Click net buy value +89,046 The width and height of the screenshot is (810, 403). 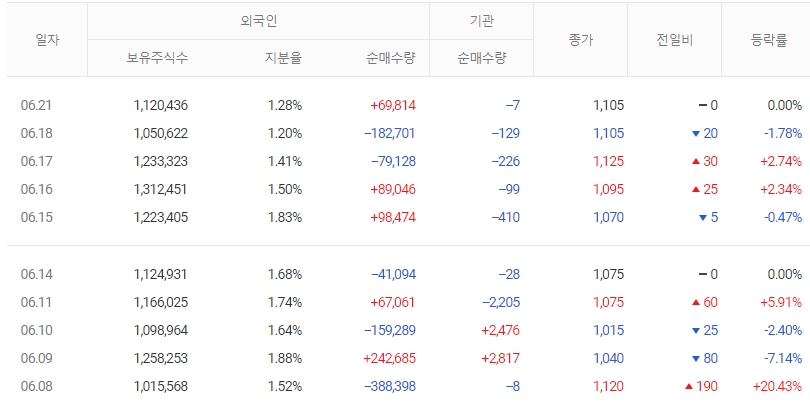tap(393, 190)
